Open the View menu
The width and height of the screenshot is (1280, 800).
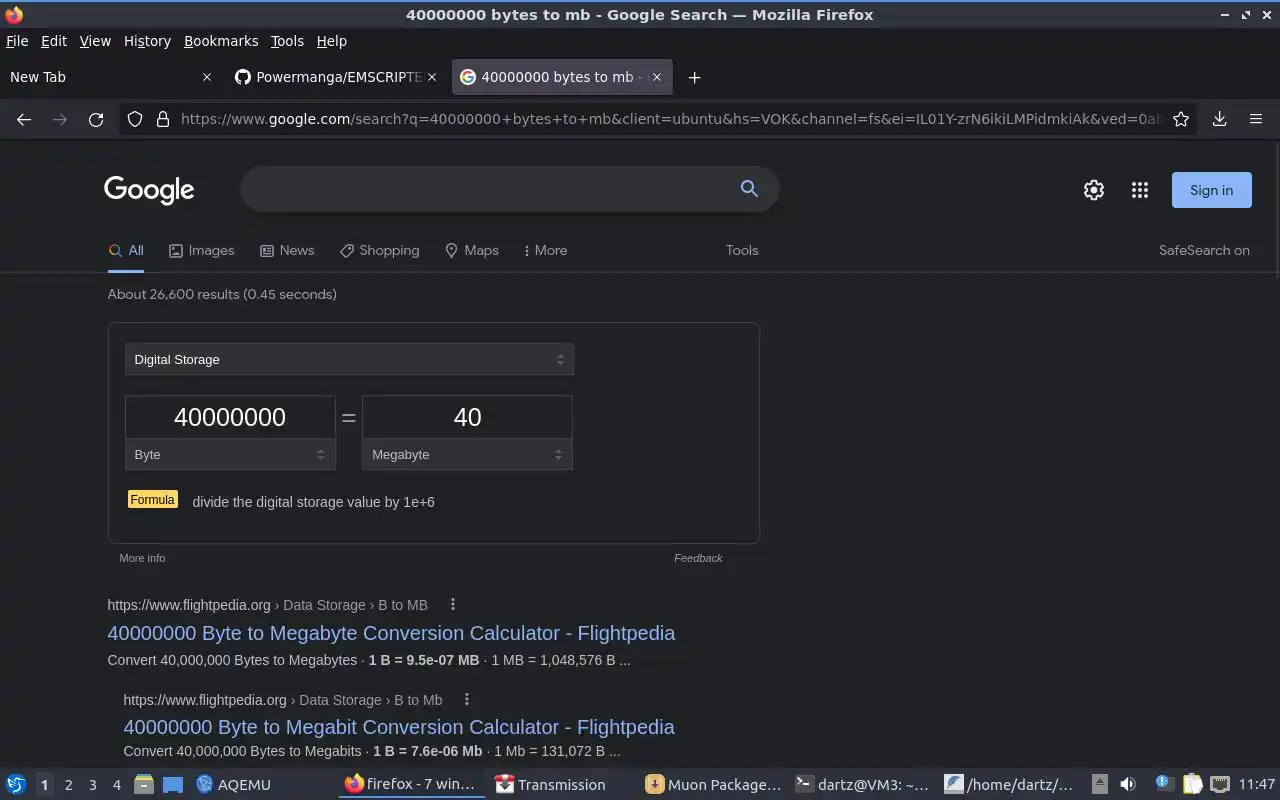(x=95, y=41)
